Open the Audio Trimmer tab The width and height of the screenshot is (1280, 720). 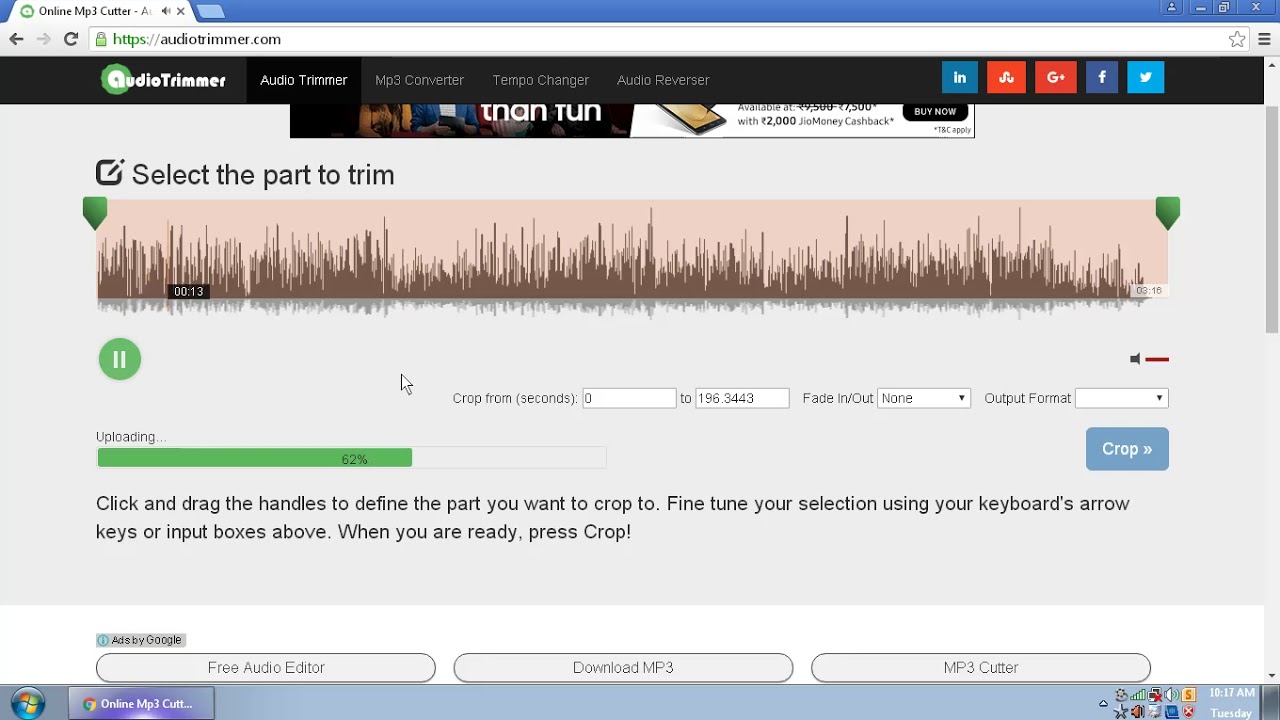pos(304,80)
